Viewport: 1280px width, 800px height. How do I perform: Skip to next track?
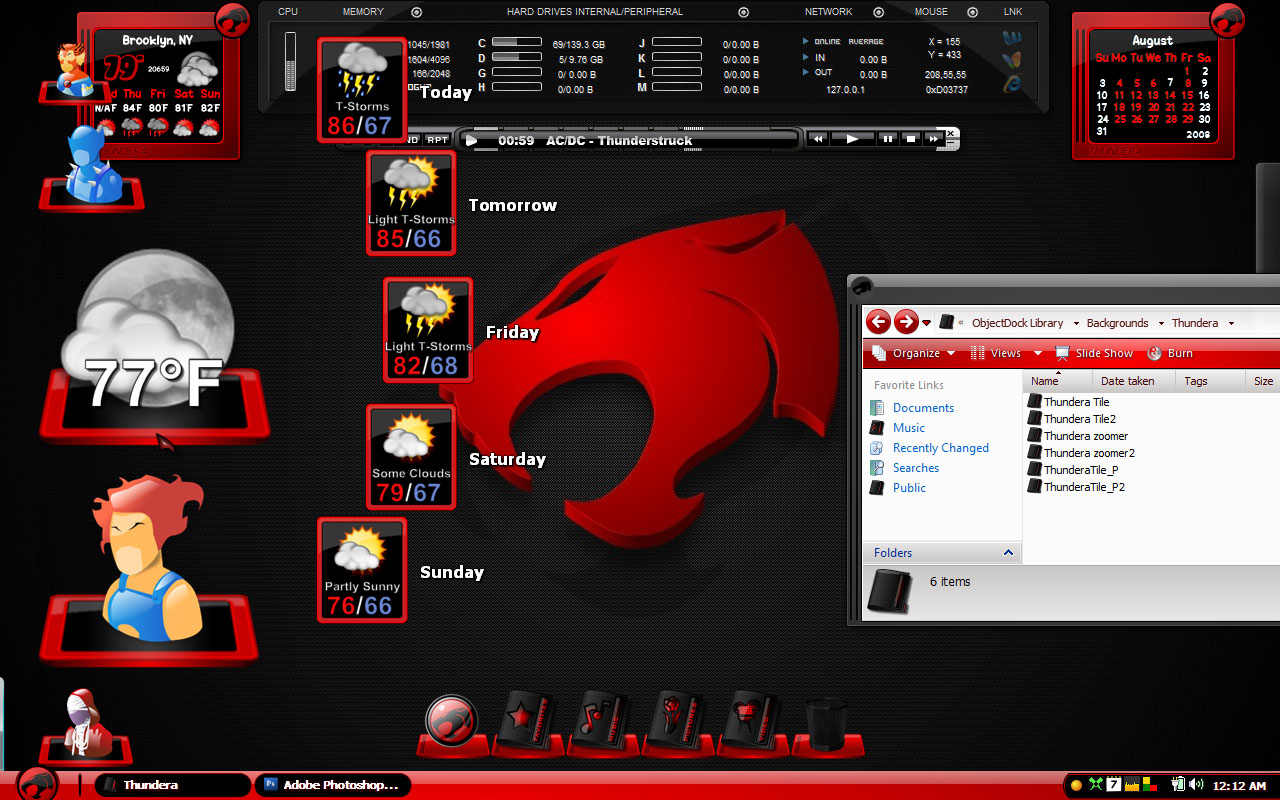[934, 139]
